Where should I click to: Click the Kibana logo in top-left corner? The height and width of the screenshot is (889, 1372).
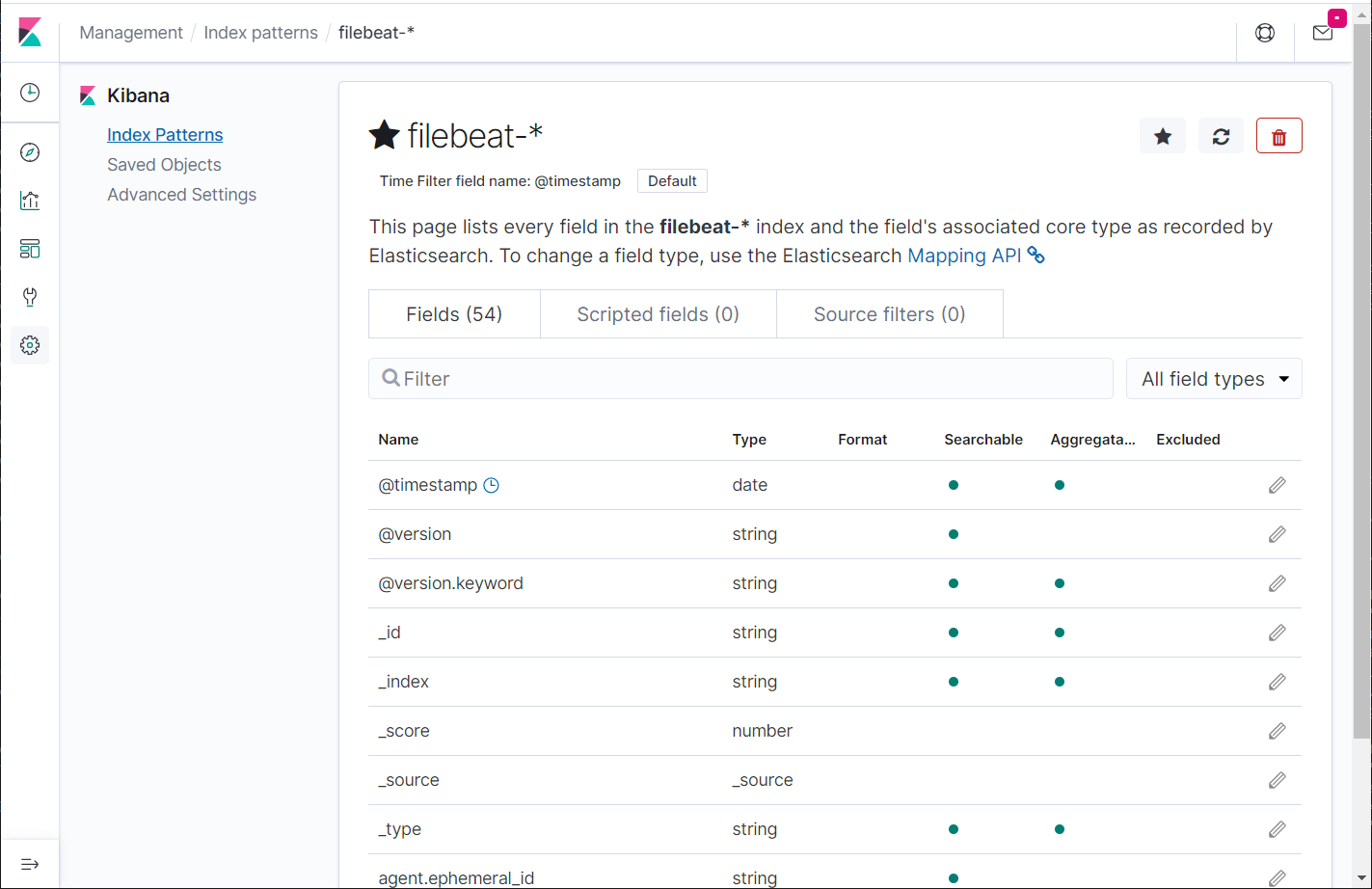[x=30, y=32]
